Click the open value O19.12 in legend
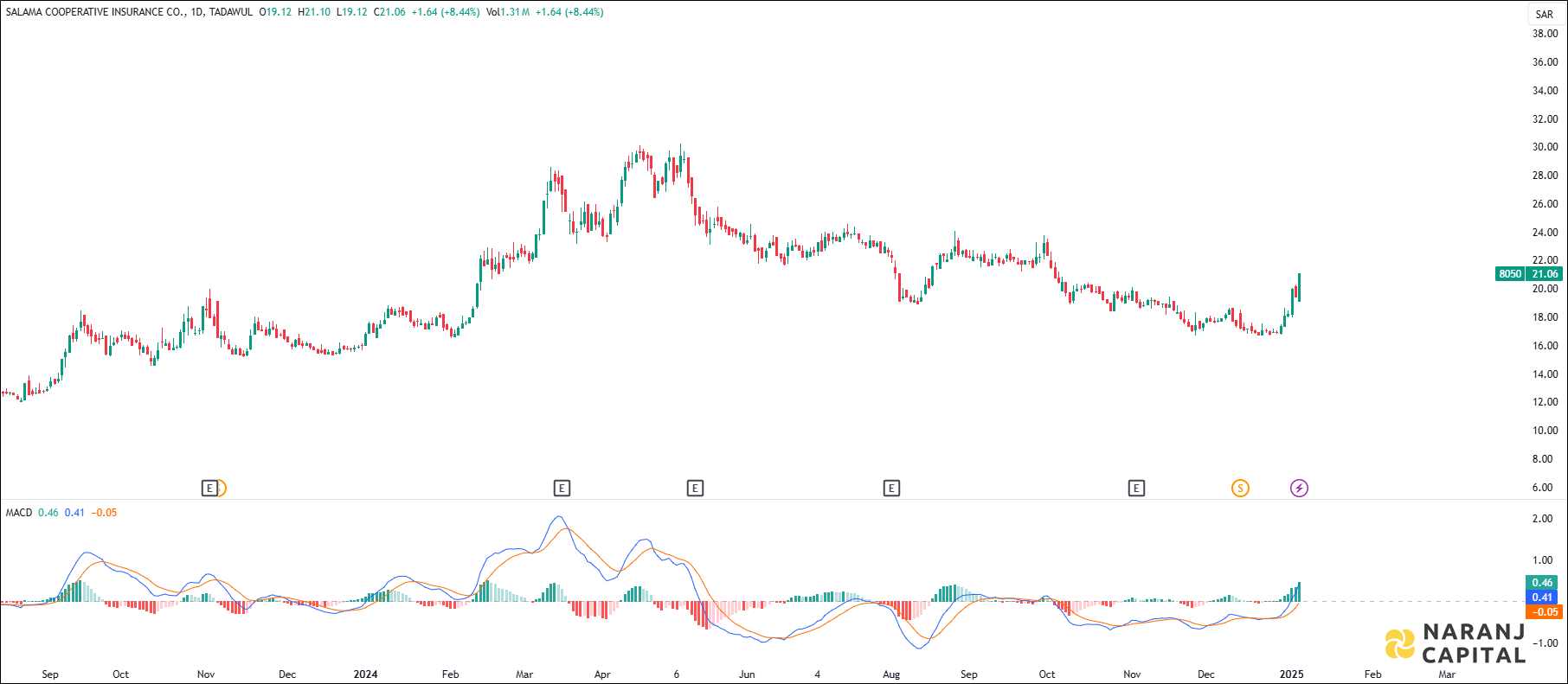The height and width of the screenshot is (684, 1568). 275,12
